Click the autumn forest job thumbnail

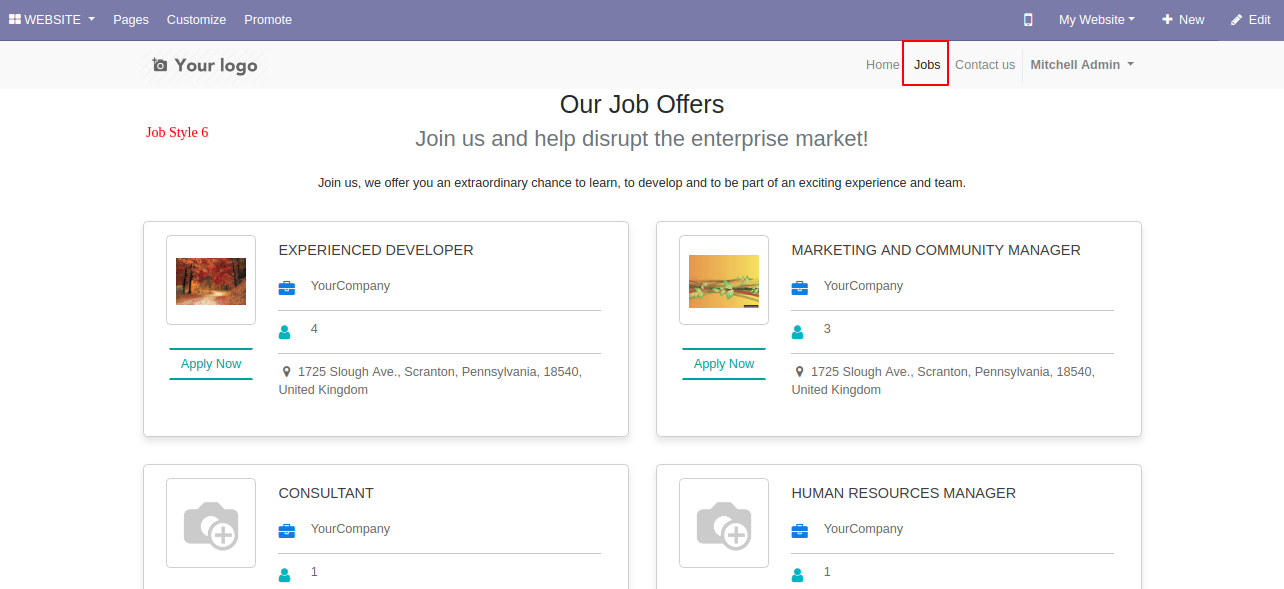point(211,281)
